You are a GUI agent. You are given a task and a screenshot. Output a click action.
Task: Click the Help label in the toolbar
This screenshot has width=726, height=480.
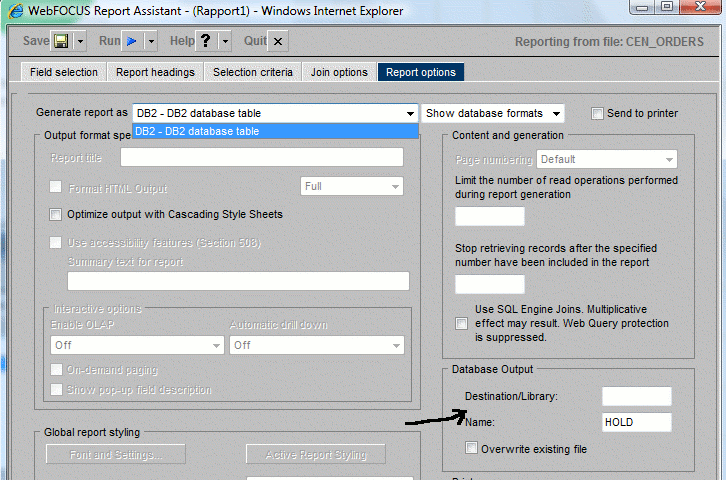point(182,41)
